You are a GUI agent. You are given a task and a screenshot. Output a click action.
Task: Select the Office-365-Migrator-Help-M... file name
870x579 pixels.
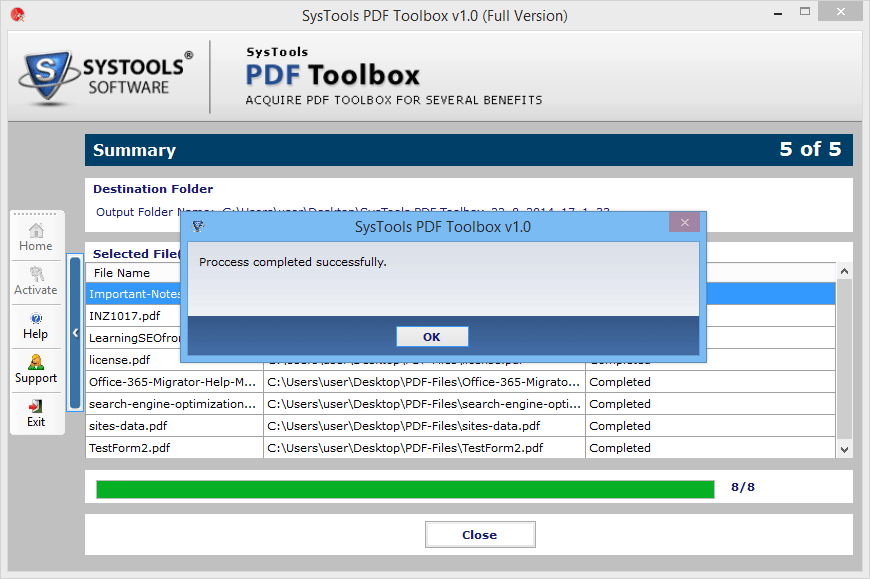point(172,382)
